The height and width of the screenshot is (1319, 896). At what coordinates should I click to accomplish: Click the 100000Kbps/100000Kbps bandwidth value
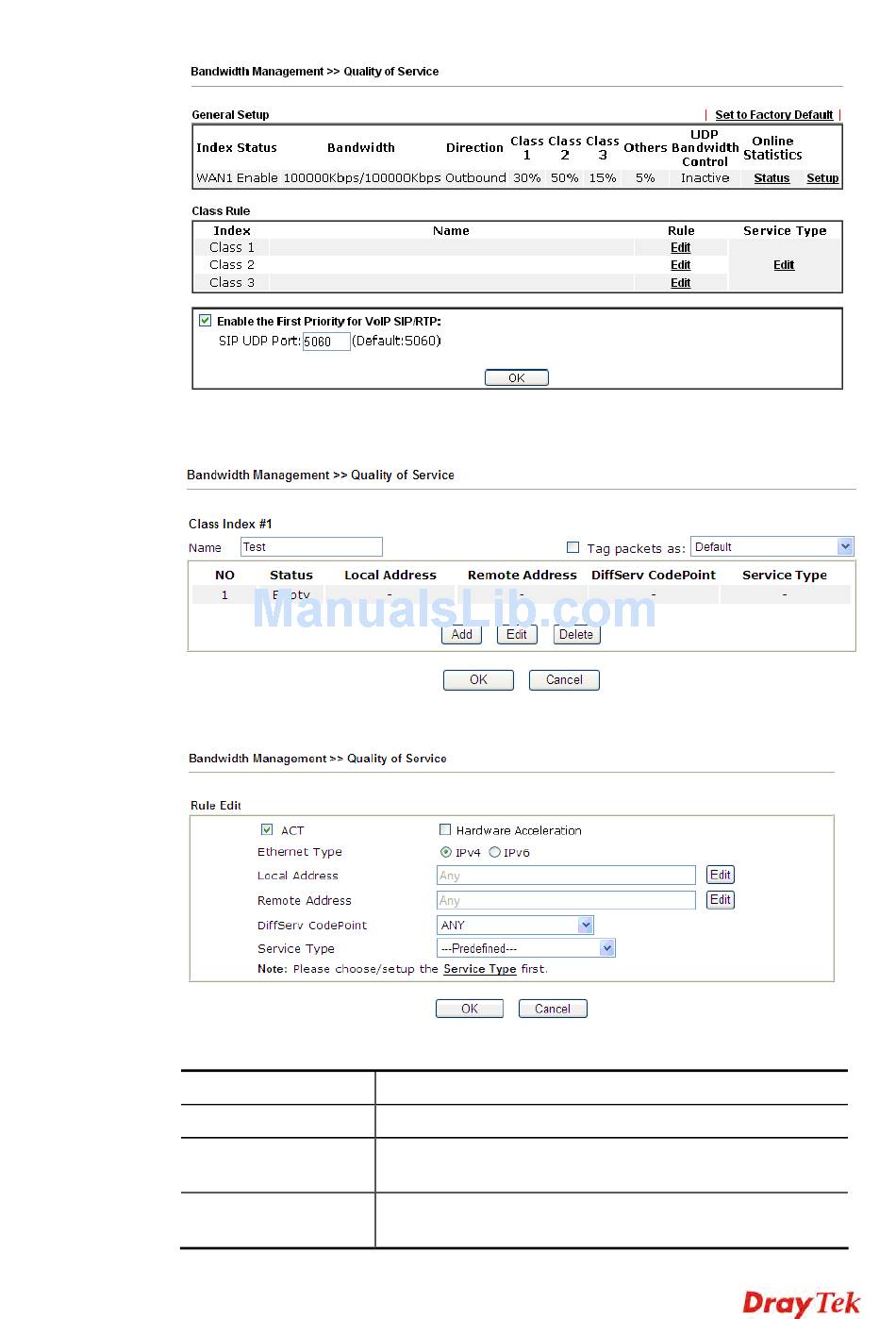[x=362, y=178]
